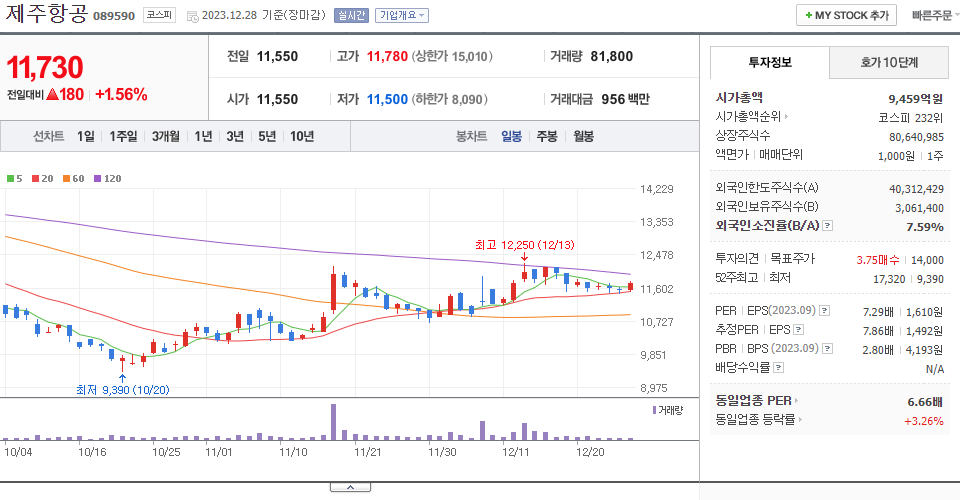Viewport: 960px width, 500px height.
Task: Click the 3.75매수 investment opinion value
Action: click(x=877, y=260)
